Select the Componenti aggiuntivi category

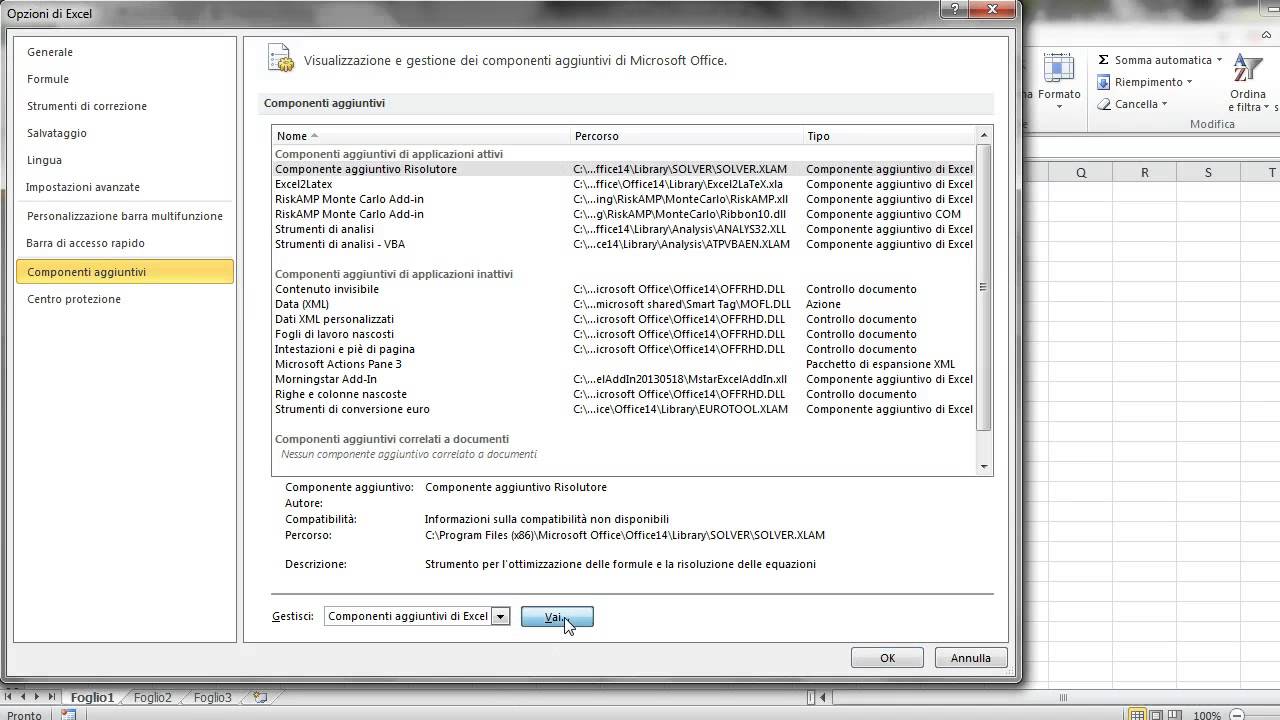click(x=125, y=272)
